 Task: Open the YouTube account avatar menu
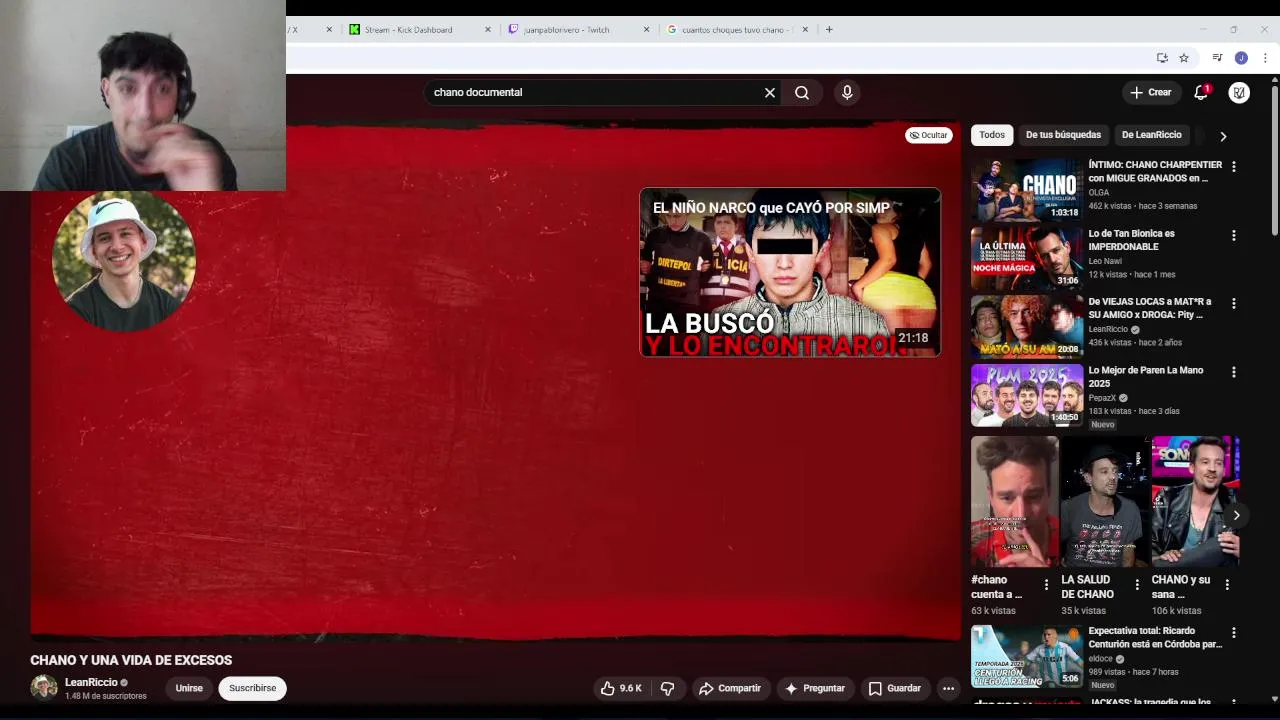point(1239,92)
